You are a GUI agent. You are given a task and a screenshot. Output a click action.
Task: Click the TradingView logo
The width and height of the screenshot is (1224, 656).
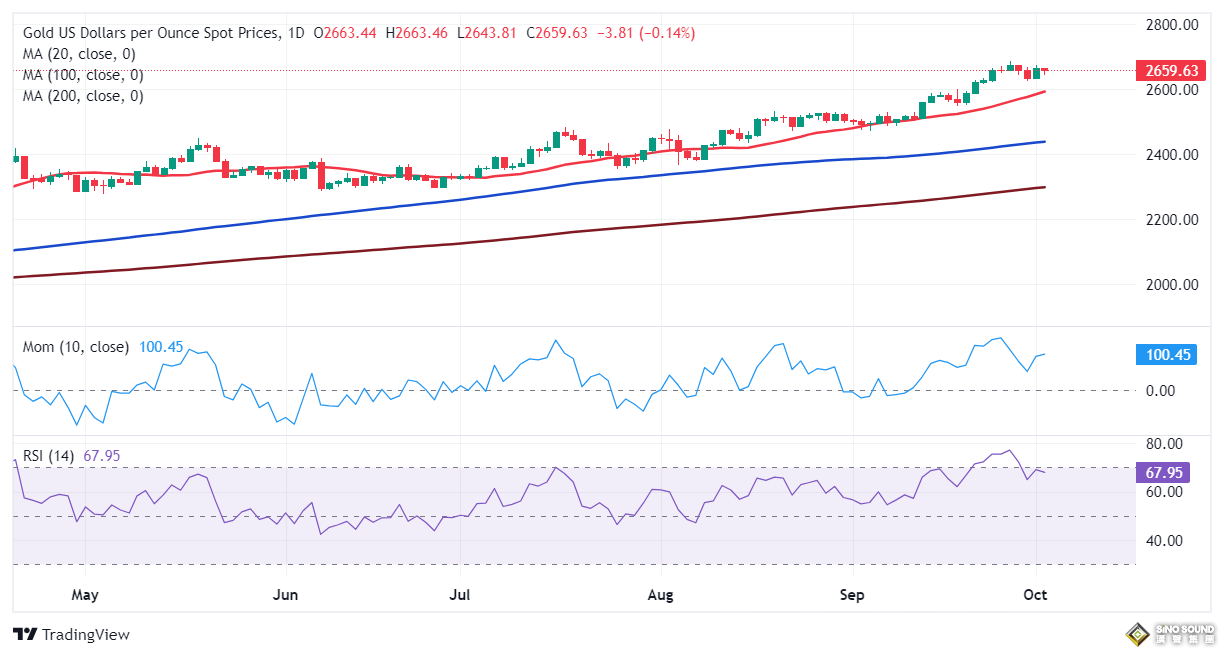coord(71,634)
